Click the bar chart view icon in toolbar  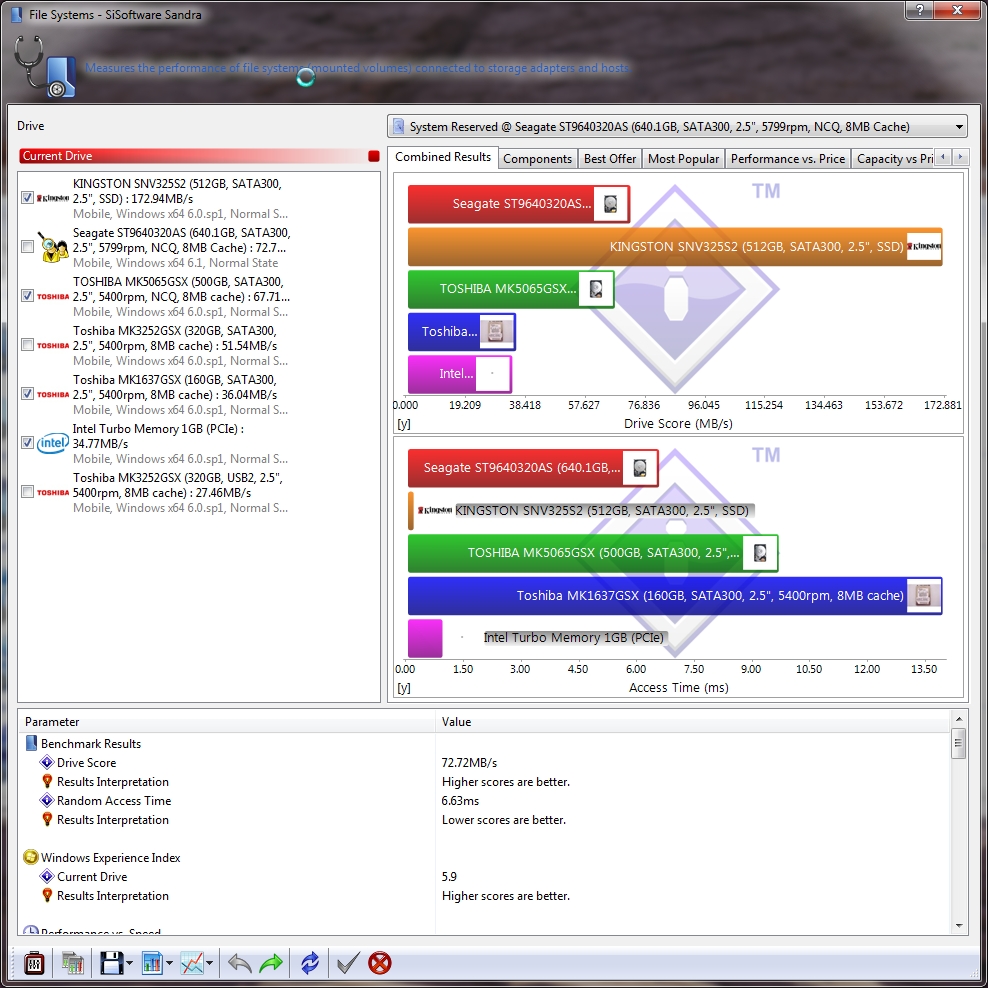pyautogui.click(x=152, y=963)
